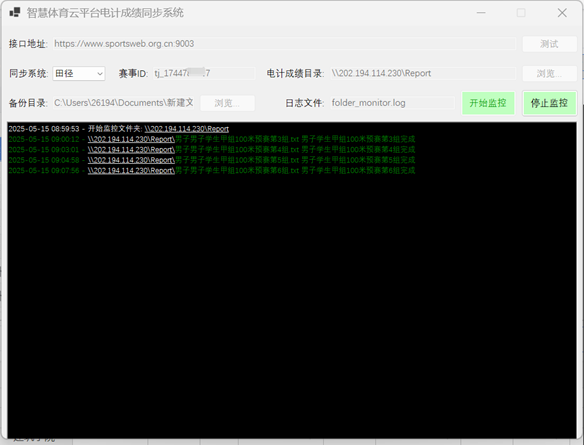This screenshot has height=445, width=584.
Task: Minimize the window
Action: [x=481, y=13]
